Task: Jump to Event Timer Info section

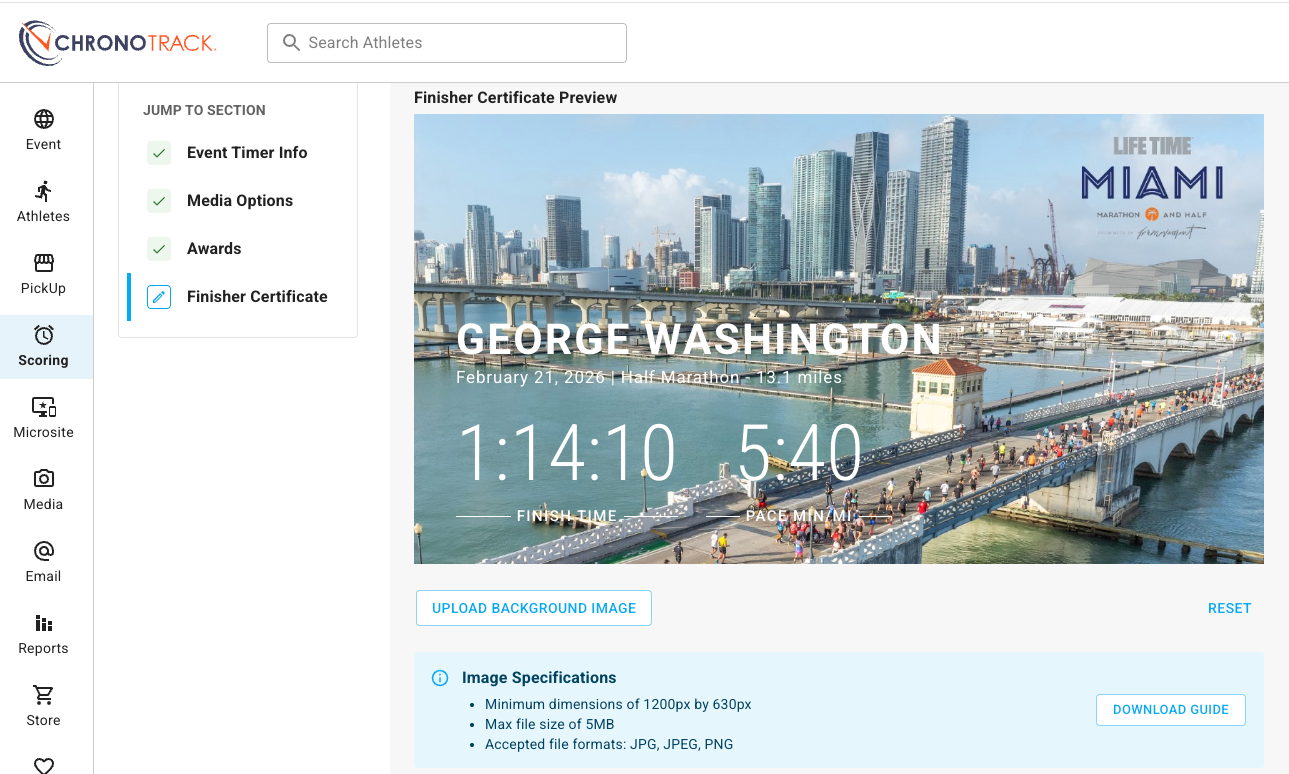Action: (246, 153)
